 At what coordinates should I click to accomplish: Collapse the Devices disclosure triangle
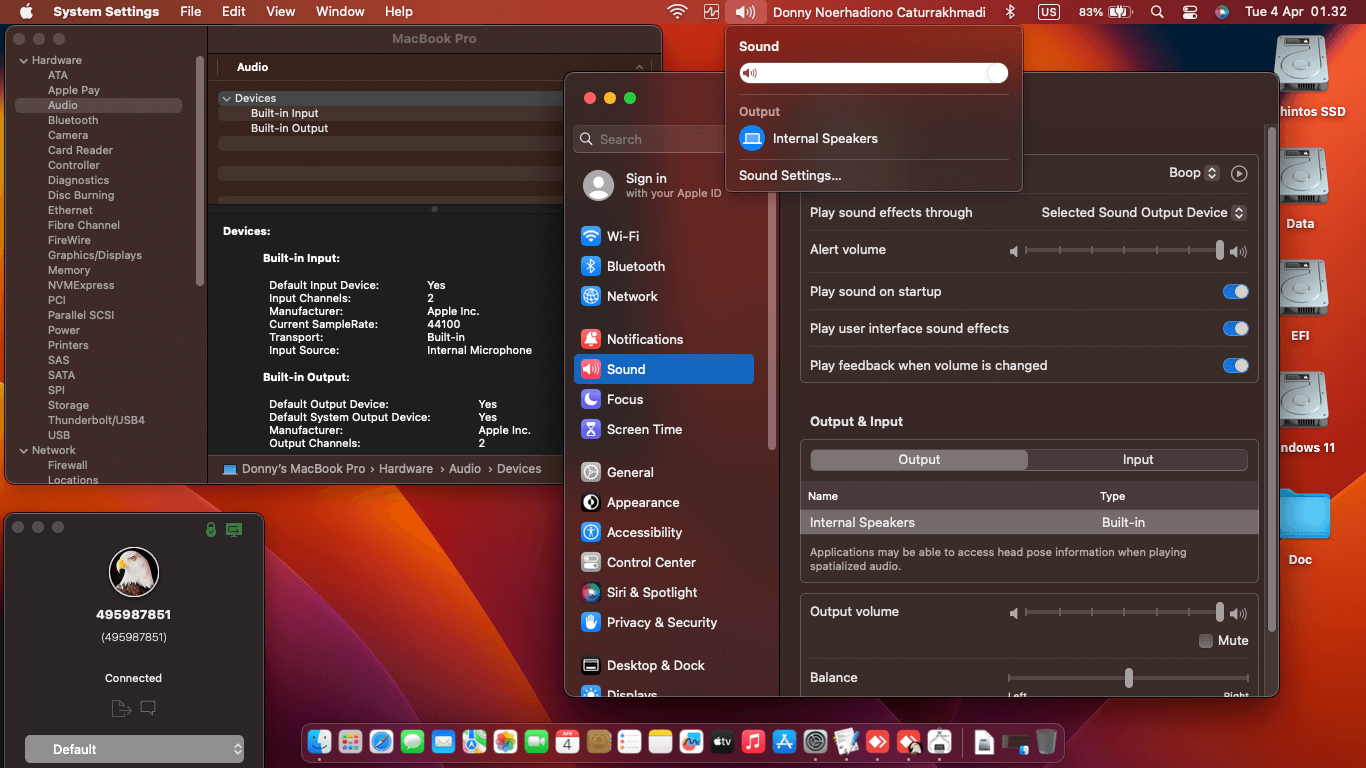(x=226, y=98)
